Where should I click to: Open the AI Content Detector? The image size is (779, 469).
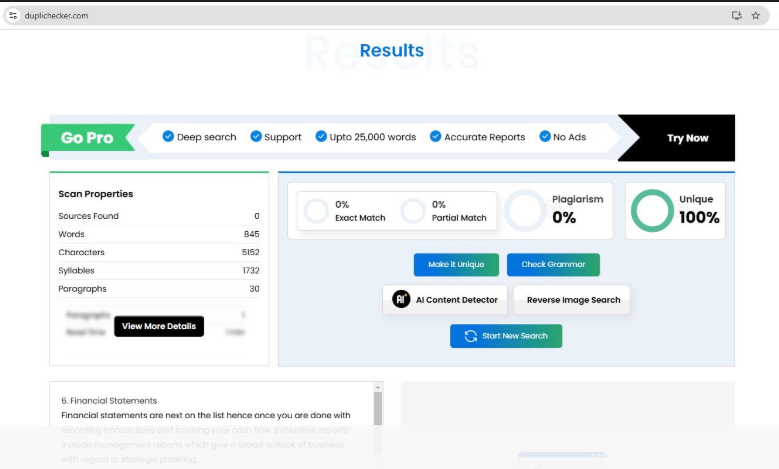445,300
